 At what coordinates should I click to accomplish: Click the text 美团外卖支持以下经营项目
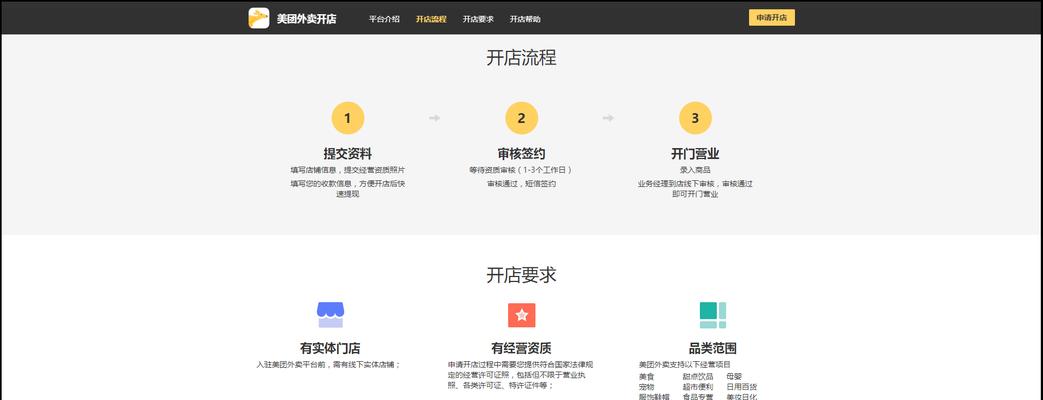(x=684, y=365)
